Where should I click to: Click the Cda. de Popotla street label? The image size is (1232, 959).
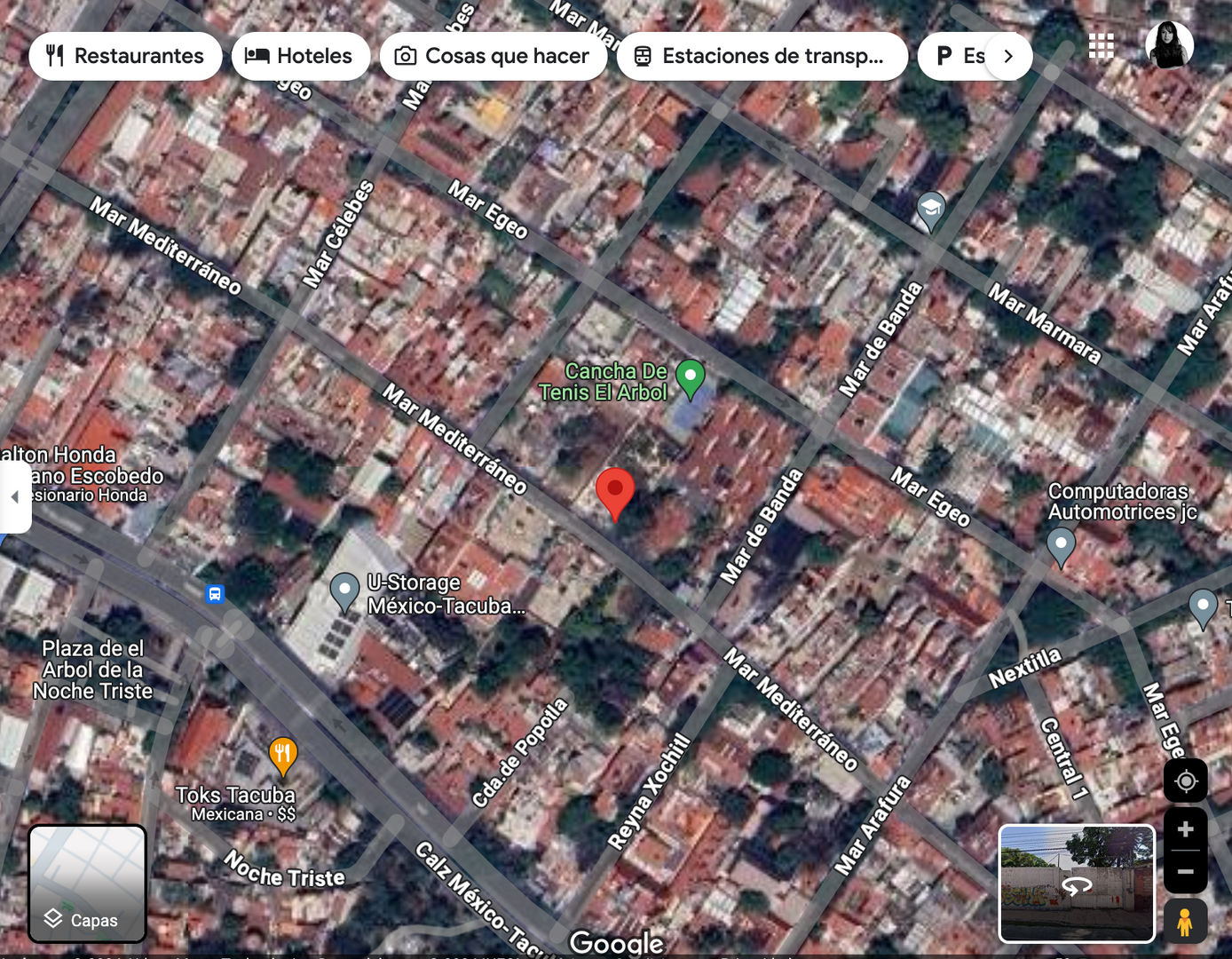519,754
